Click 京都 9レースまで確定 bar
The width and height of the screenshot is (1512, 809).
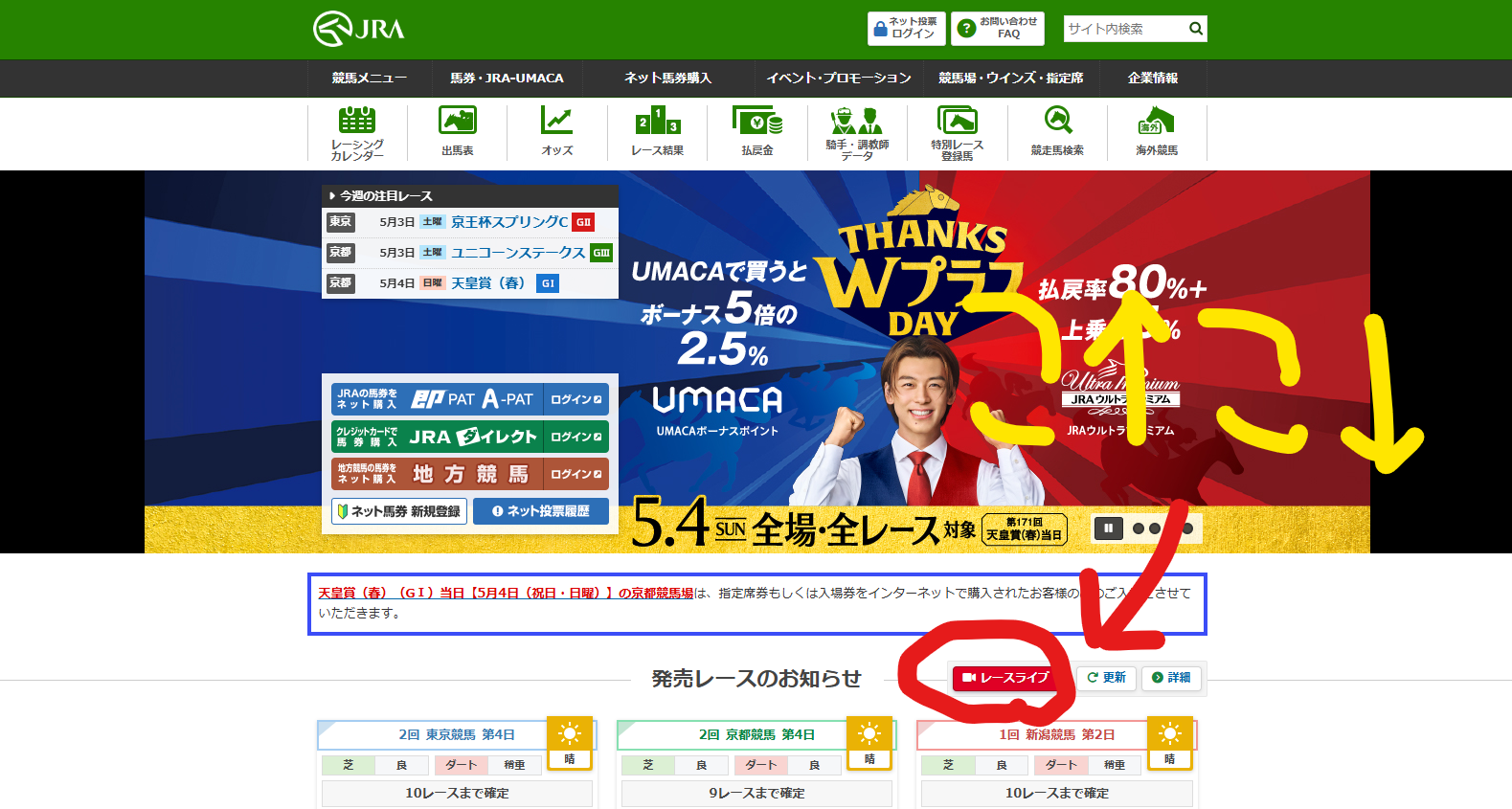point(756,794)
